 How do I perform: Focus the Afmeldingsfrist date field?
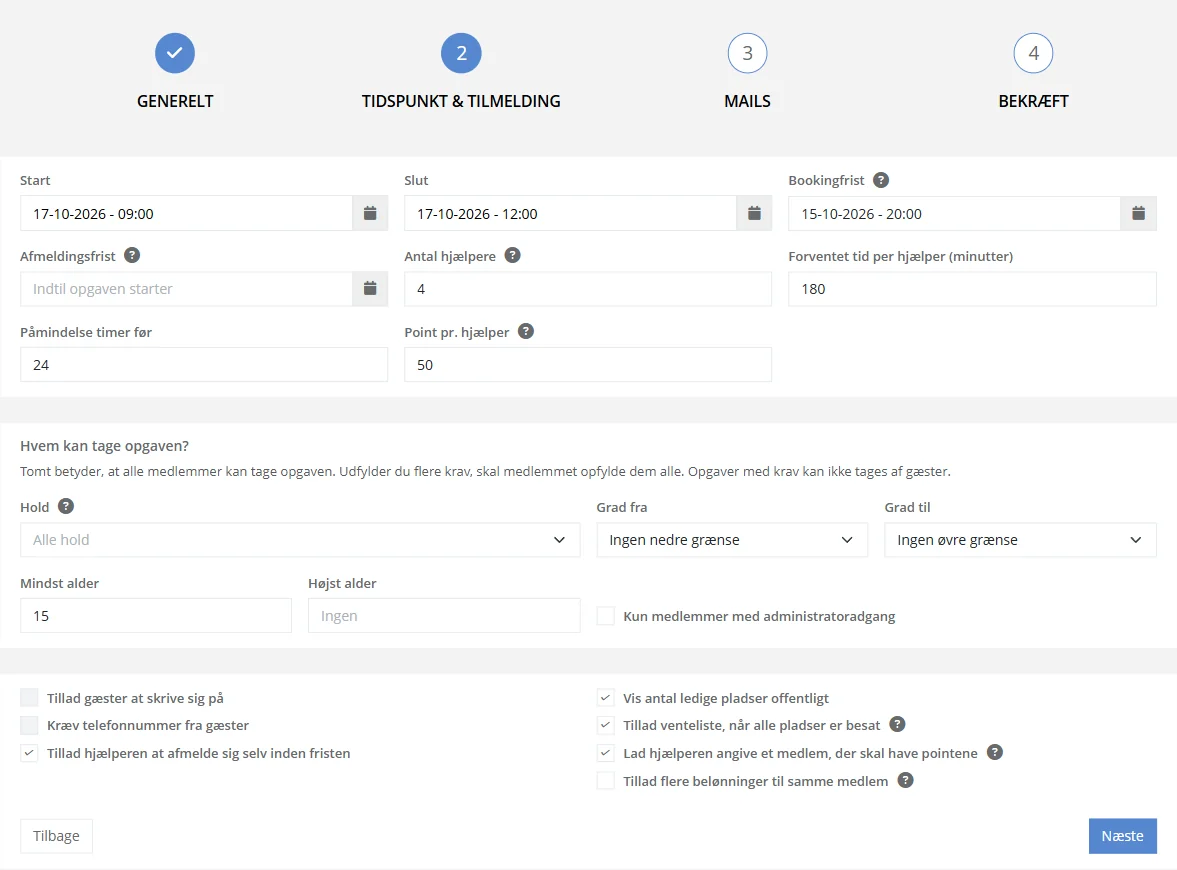186,289
